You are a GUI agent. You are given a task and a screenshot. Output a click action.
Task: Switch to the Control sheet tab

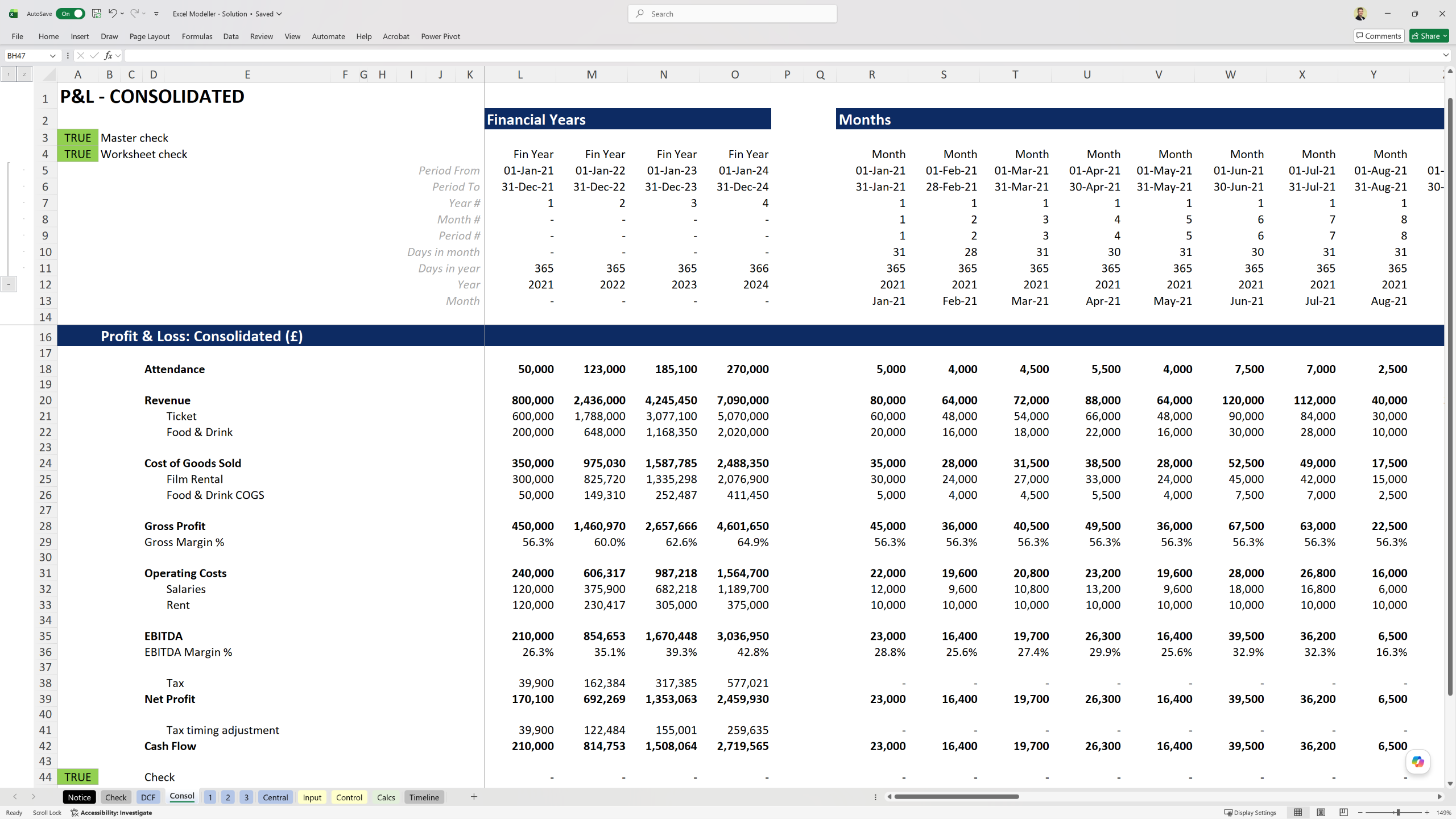point(349,797)
